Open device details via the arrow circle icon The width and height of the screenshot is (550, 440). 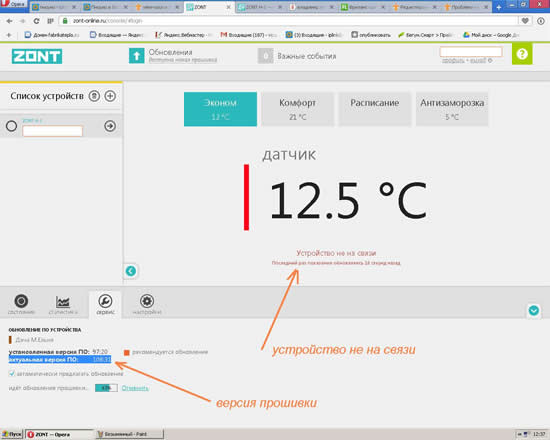pos(110,126)
